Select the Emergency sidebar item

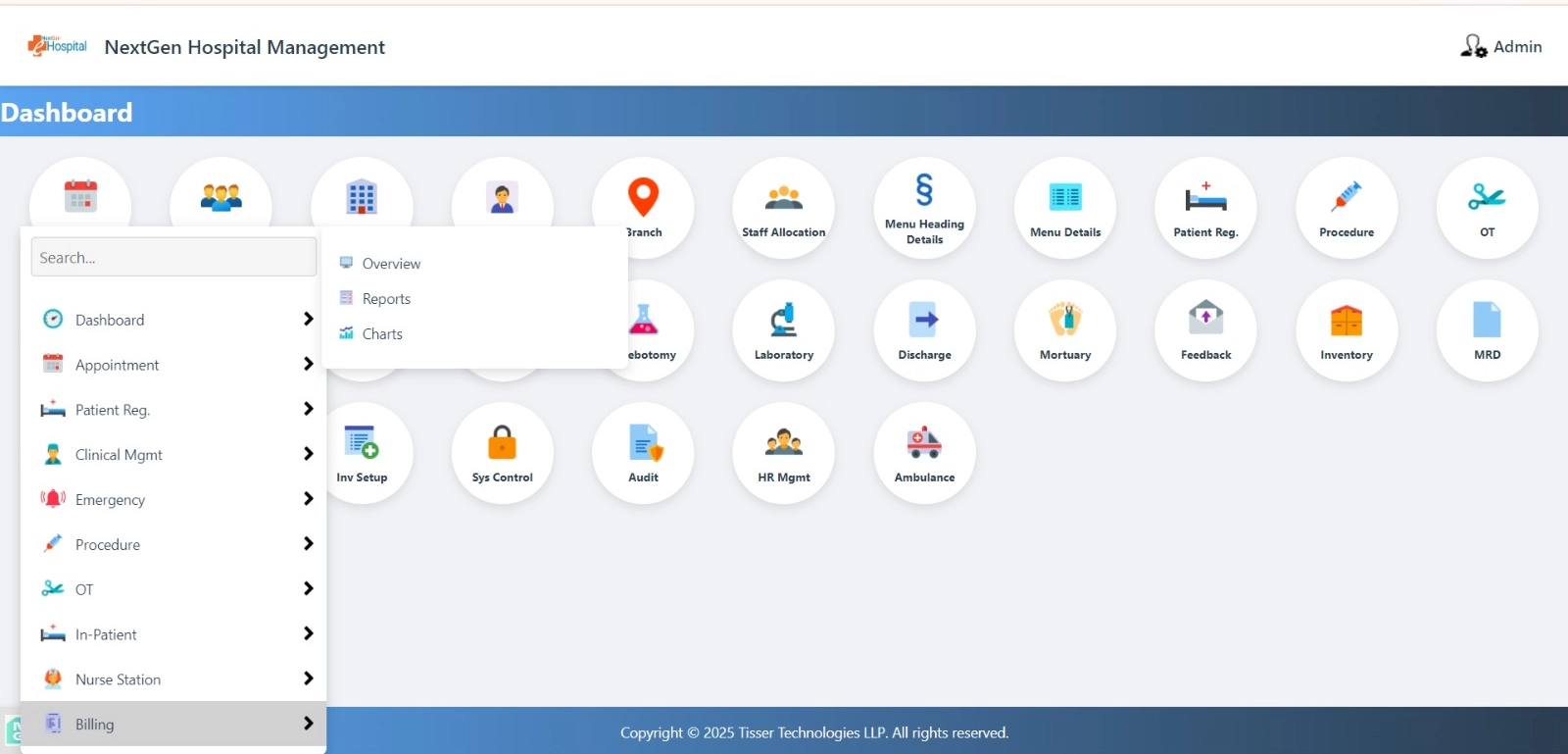[173, 500]
